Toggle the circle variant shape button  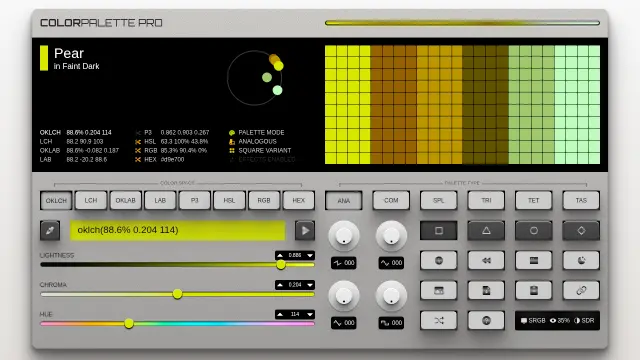tap(533, 231)
